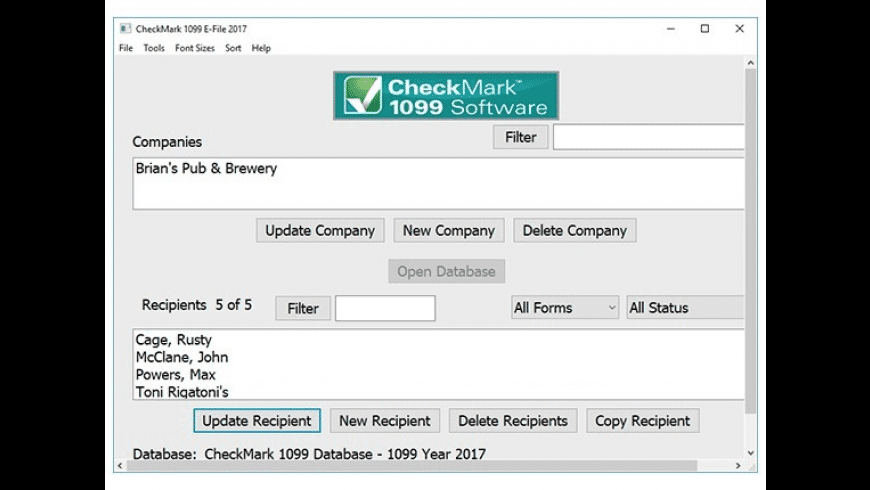The height and width of the screenshot is (490, 870).
Task: Click the recipients Filter button
Action: coord(303,309)
